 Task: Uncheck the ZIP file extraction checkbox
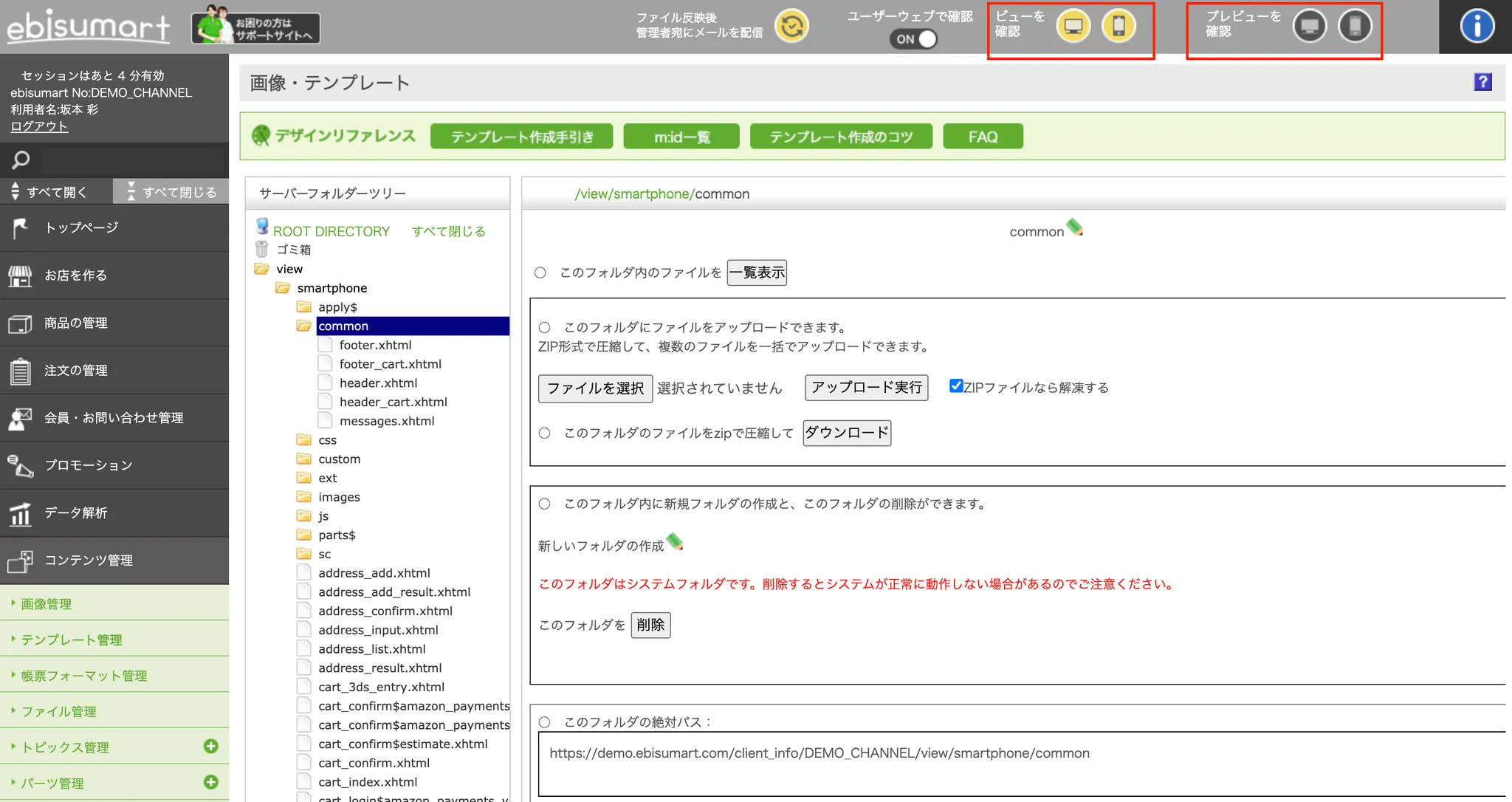[x=956, y=385]
